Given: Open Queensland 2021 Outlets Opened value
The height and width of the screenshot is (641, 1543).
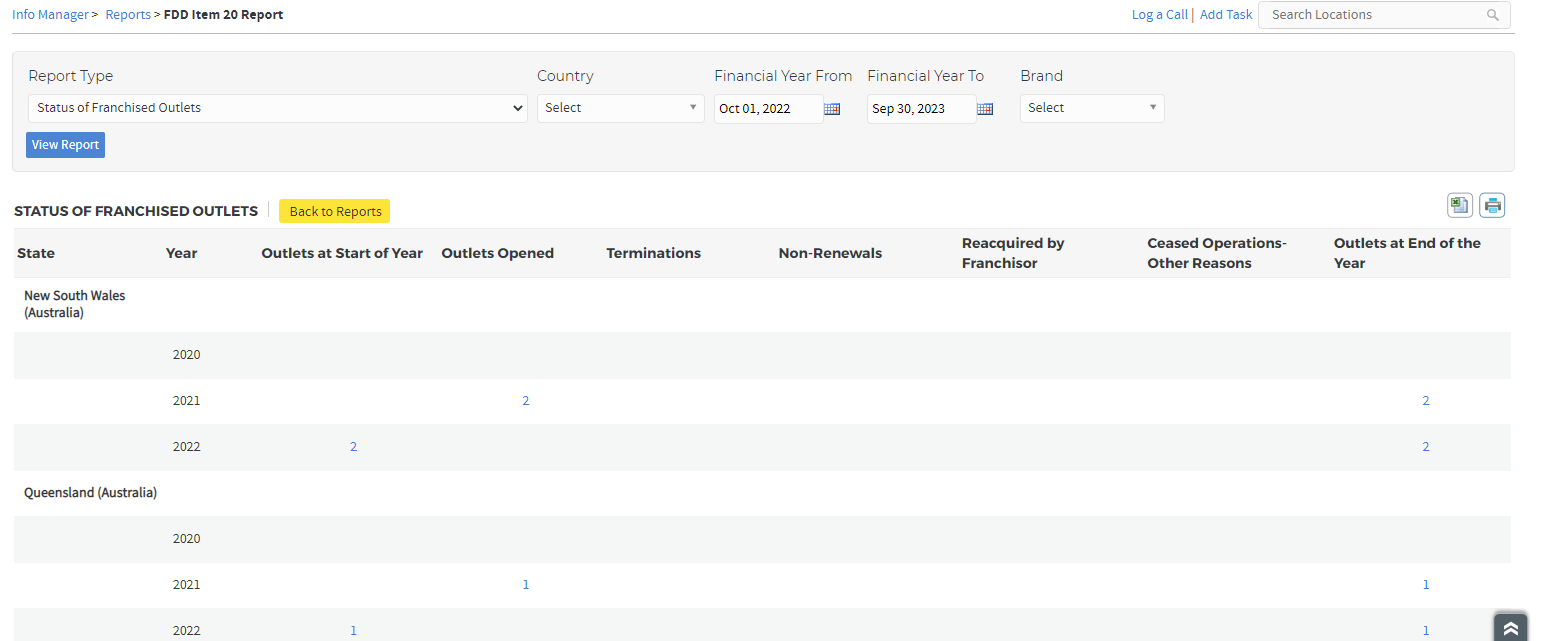Looking at the screenshot, I should (x=526, y=585).
